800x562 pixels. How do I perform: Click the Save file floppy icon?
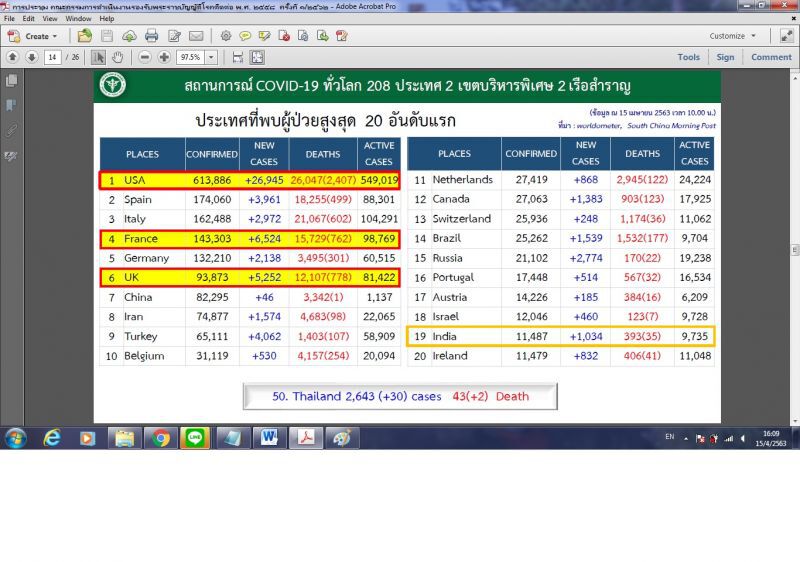[107, 36]
